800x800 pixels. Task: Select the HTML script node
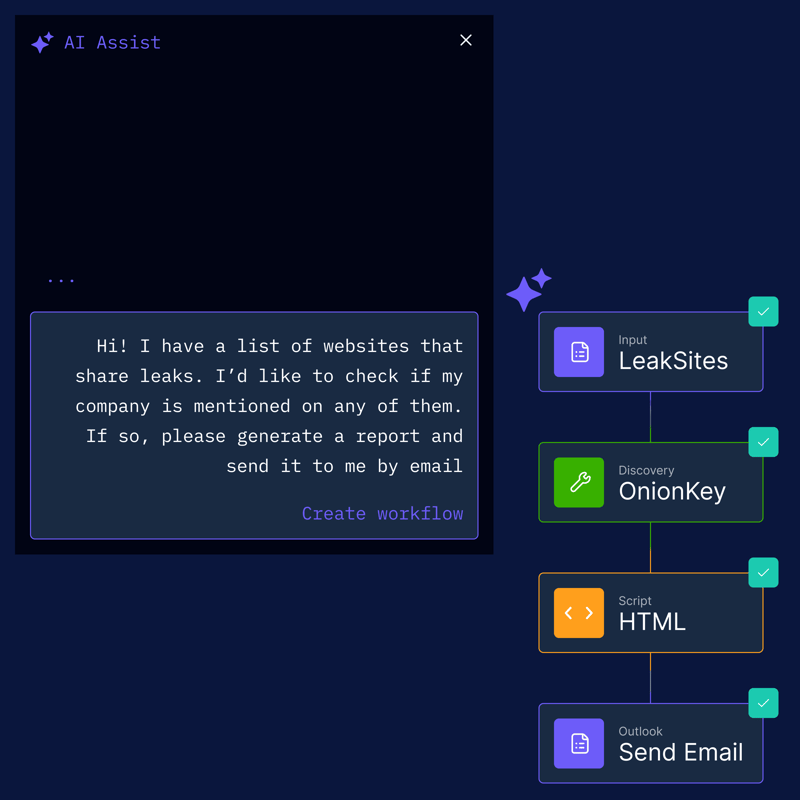tap(651, 613)
